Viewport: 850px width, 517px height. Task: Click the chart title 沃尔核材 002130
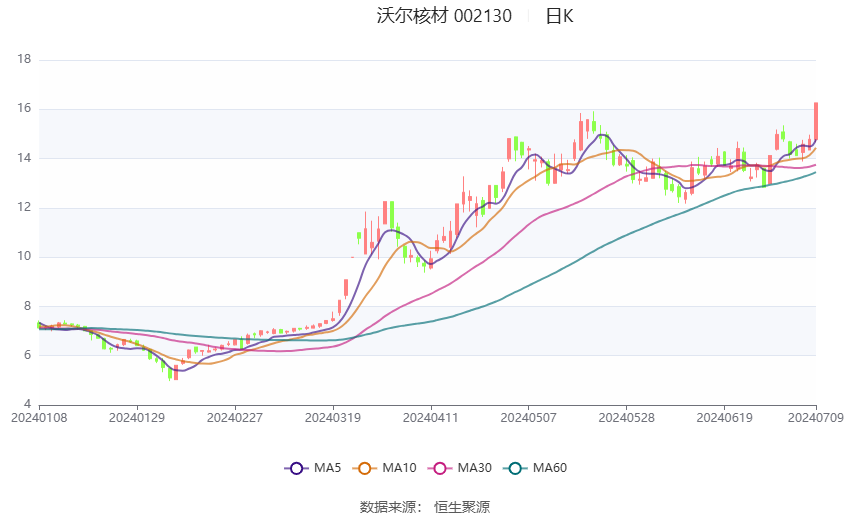tap(444, 16)
